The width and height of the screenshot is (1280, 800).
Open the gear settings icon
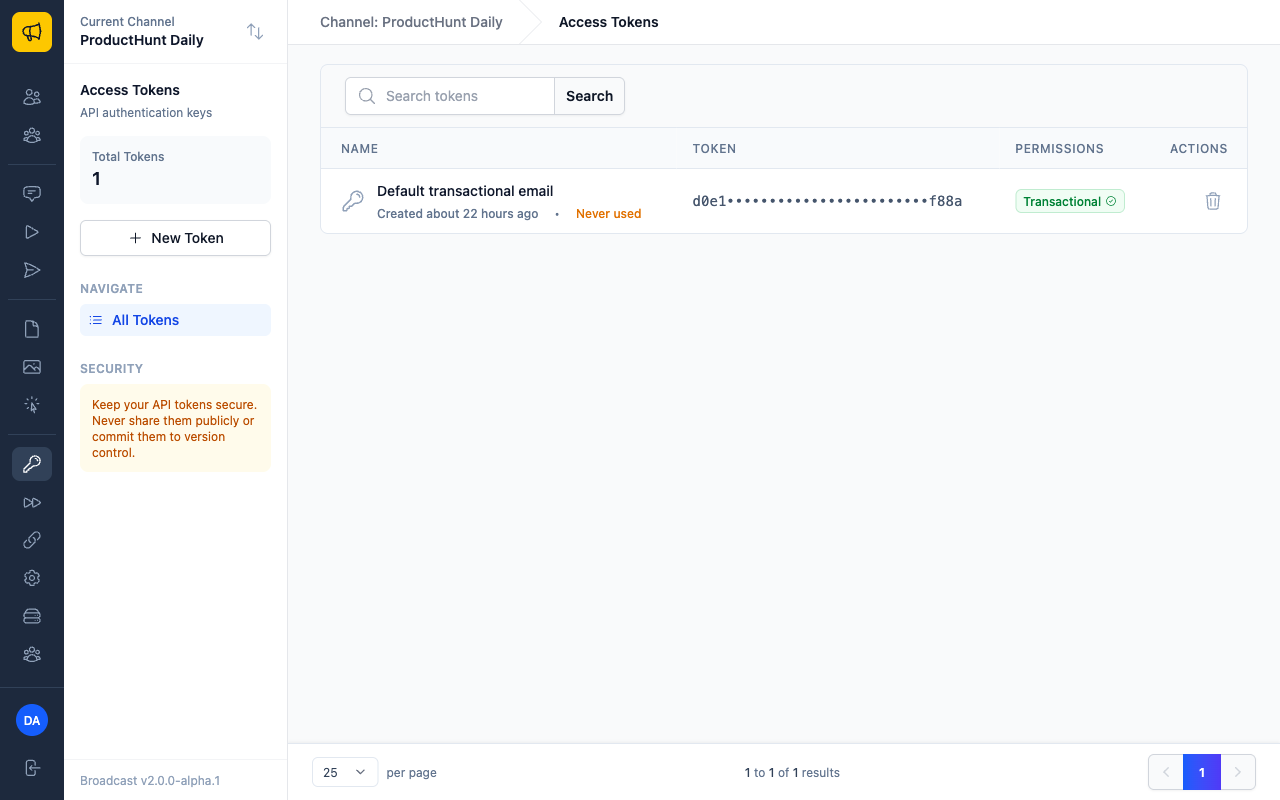pyautogui.click(x=32, y=578)
